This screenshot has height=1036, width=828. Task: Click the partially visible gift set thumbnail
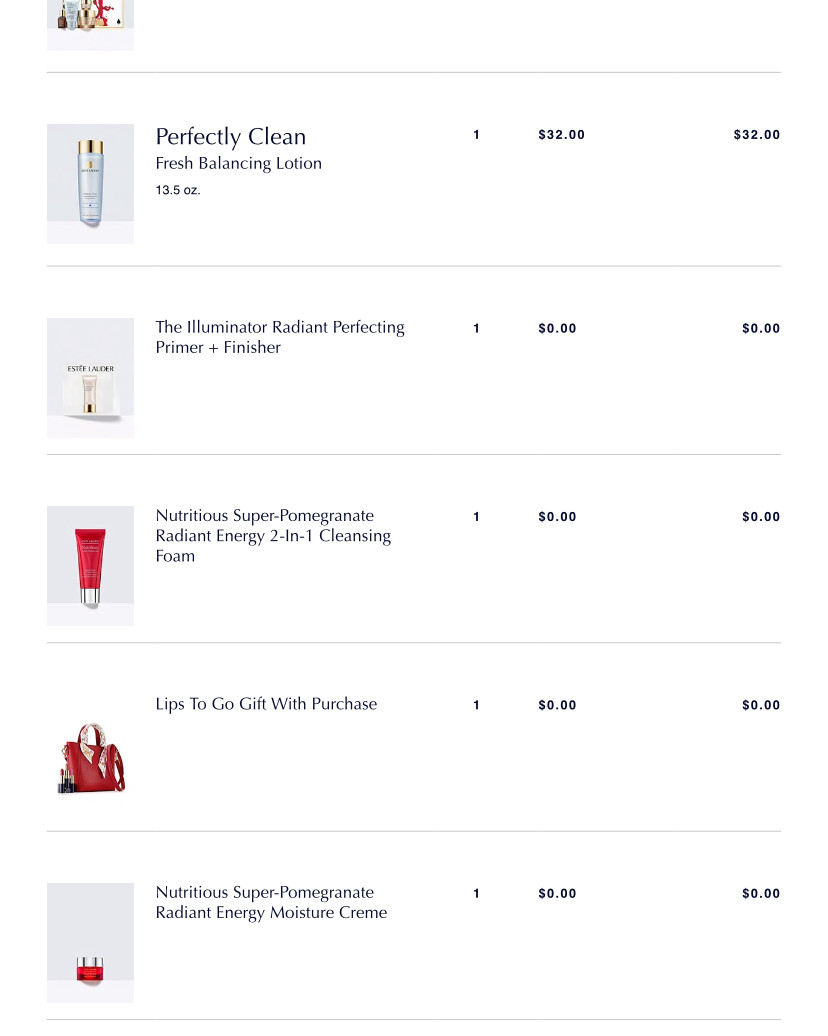[90, 24]
